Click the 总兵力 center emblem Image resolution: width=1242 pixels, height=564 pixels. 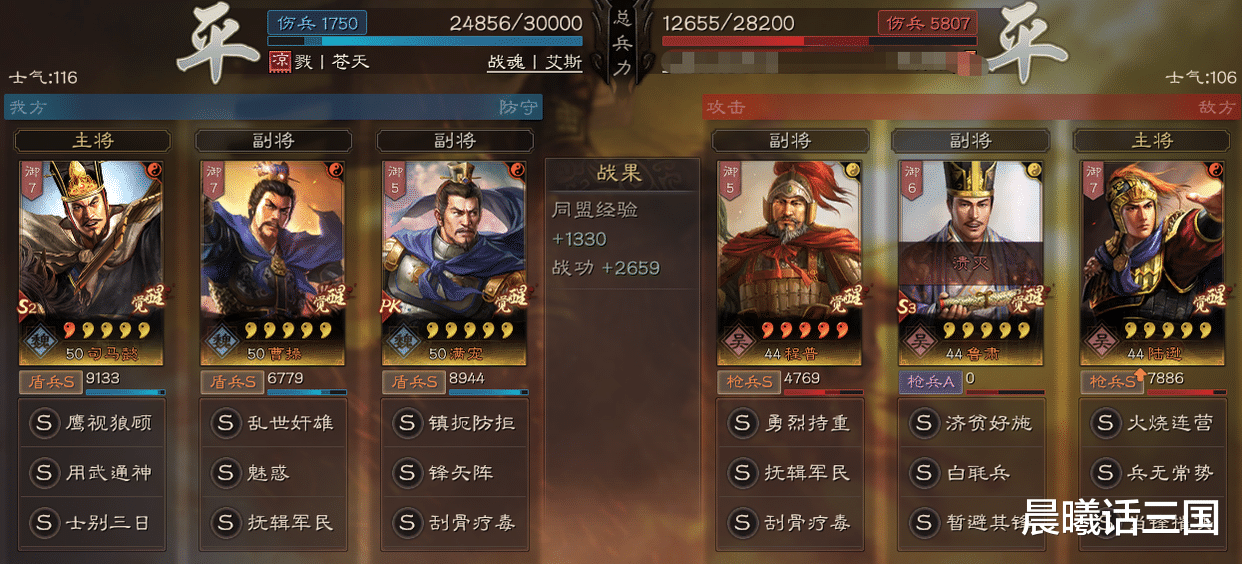point(621,47)
